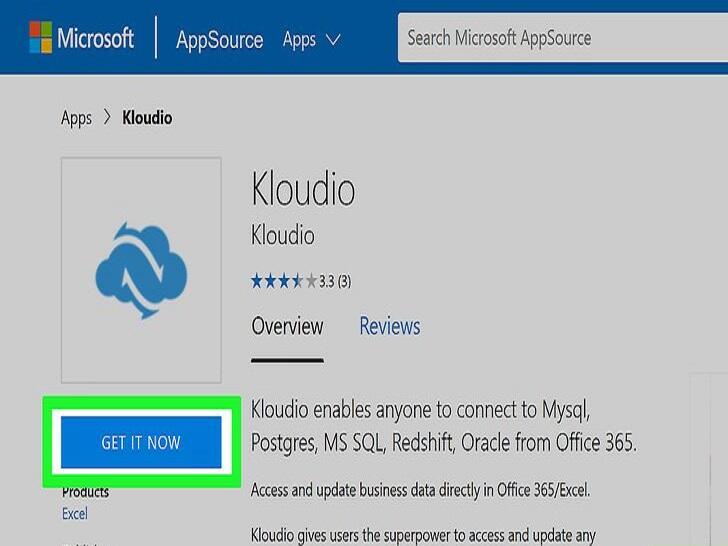728x546 pixels.
Task: Click the AppSource title link
Action: coord(220,40)
